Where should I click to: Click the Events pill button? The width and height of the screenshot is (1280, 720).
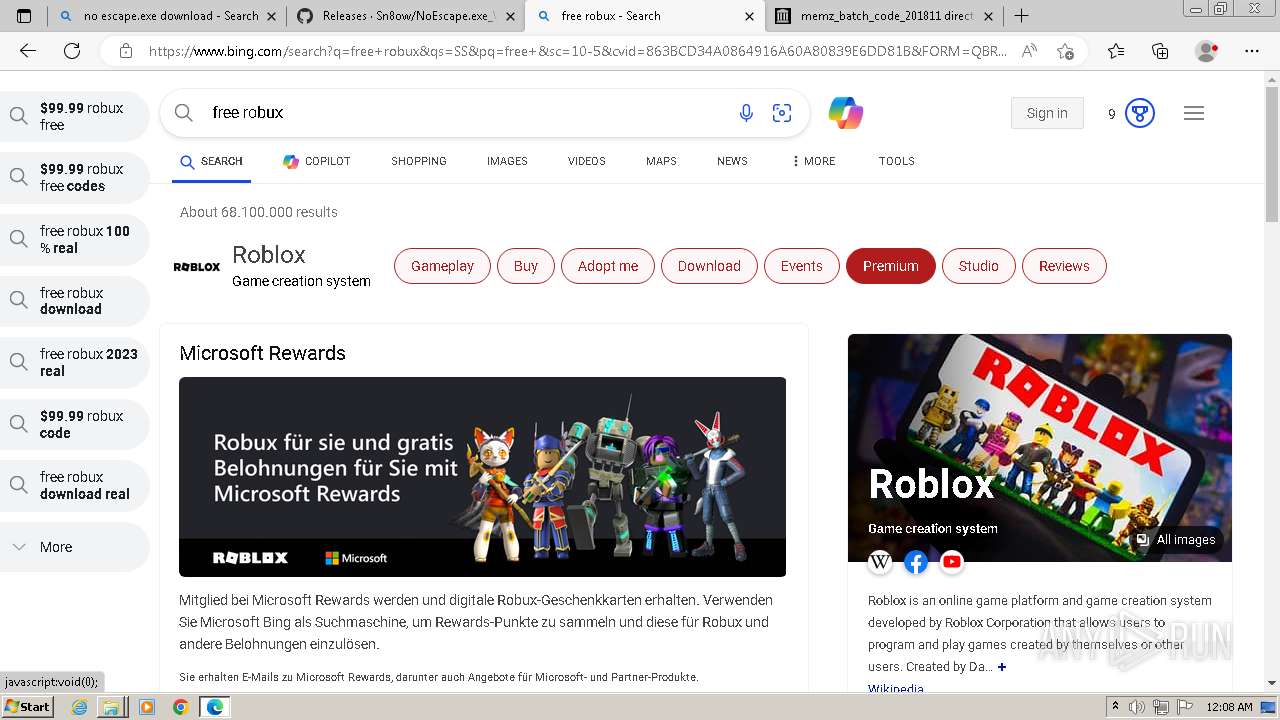pyautogui.click(x=802, y=266)
